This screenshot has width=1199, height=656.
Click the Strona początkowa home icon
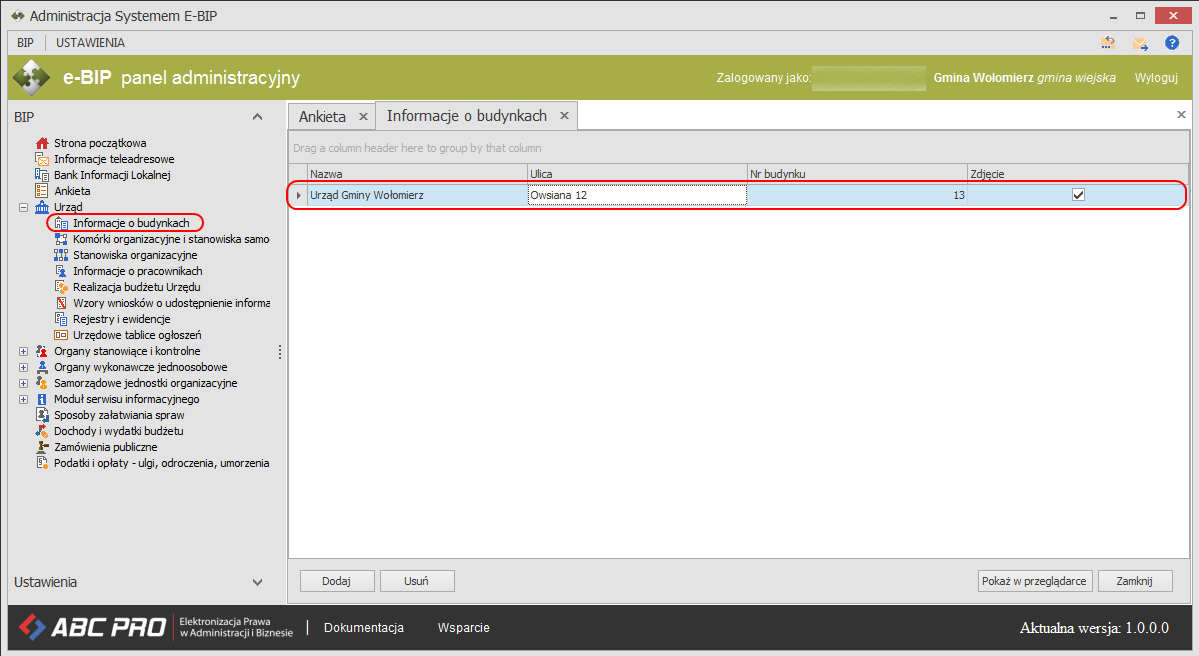pos(42,143)
